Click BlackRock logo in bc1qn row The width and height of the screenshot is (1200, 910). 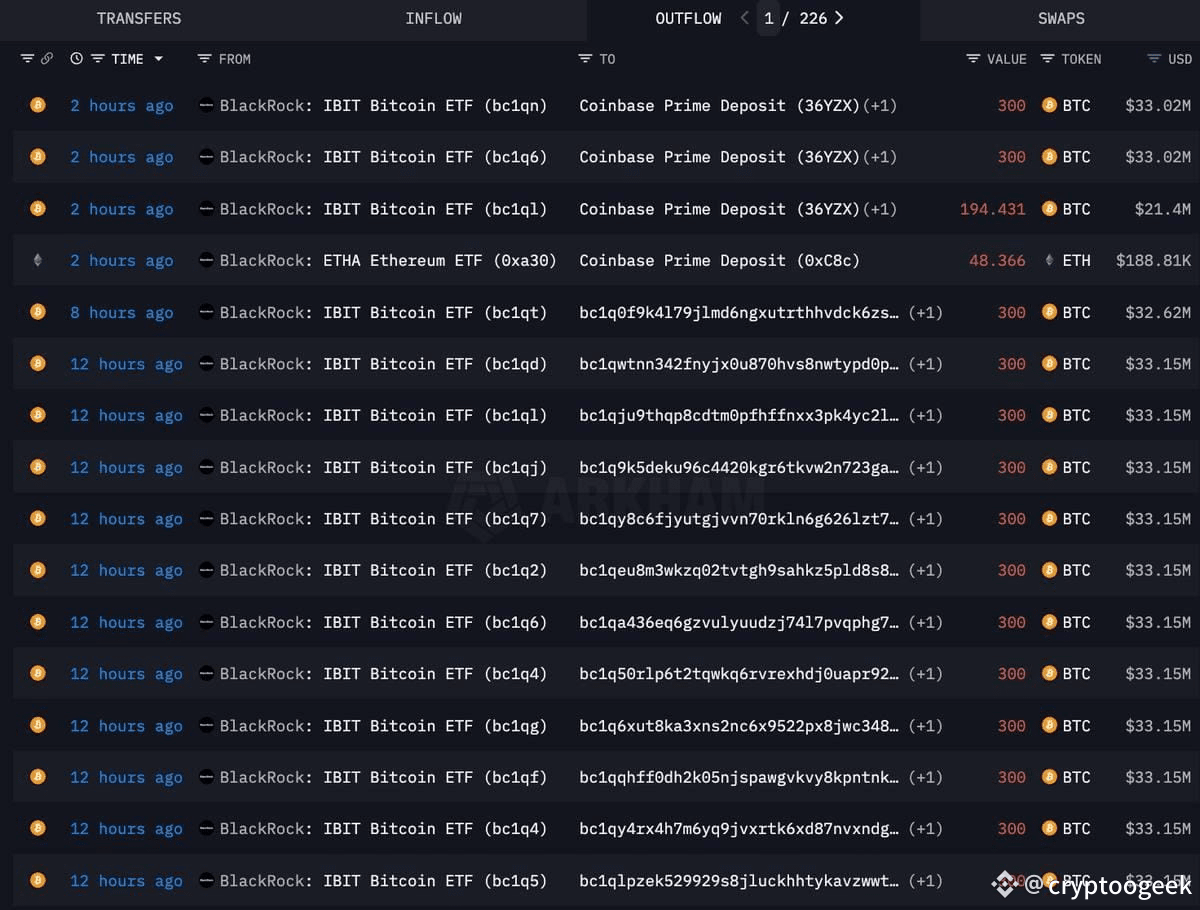pyautogui.click(x=206, y=105)
